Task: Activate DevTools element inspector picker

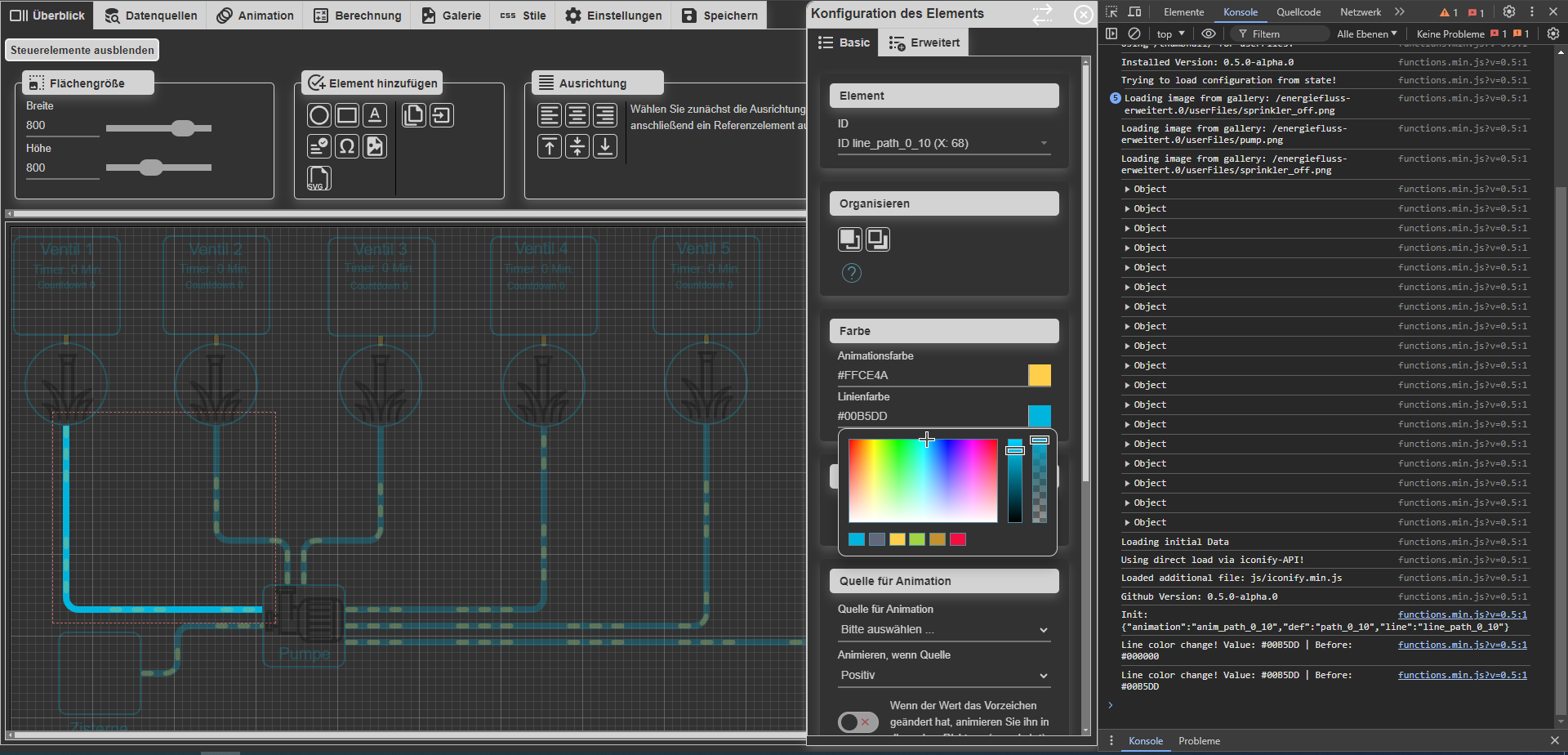Action: pos(1111,11)
